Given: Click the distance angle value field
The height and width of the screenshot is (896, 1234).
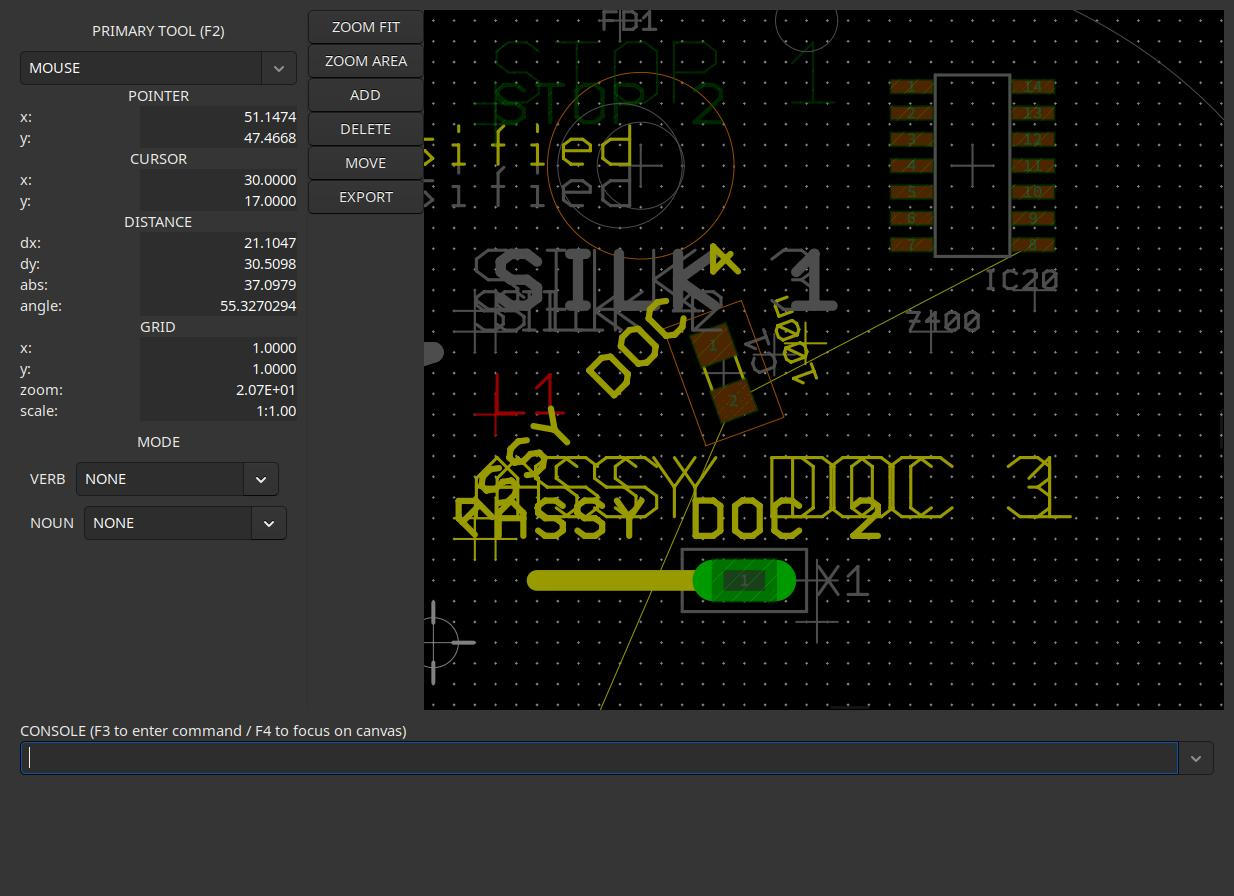Looking at the screenshot, I should pos(218,306).
